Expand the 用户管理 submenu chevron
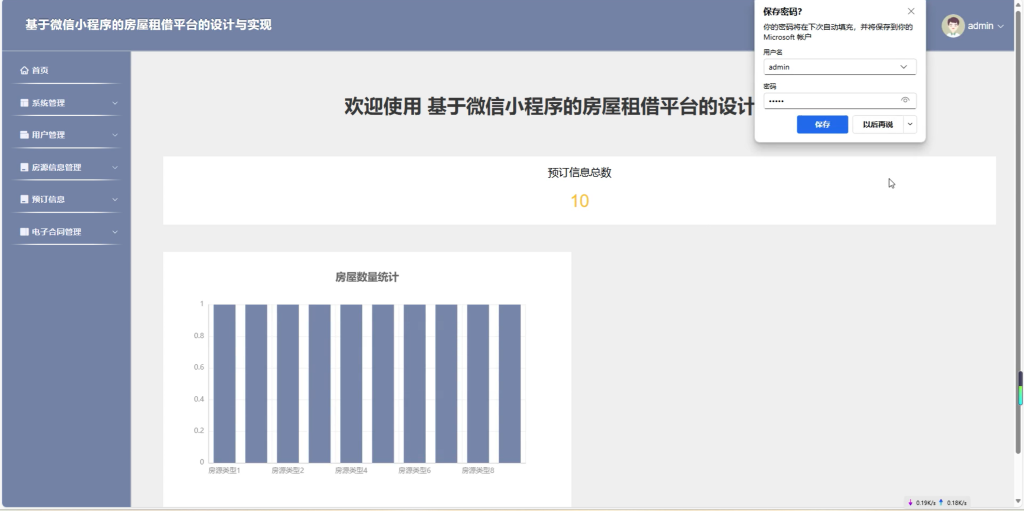1024x511 pixels. [115, 135]
